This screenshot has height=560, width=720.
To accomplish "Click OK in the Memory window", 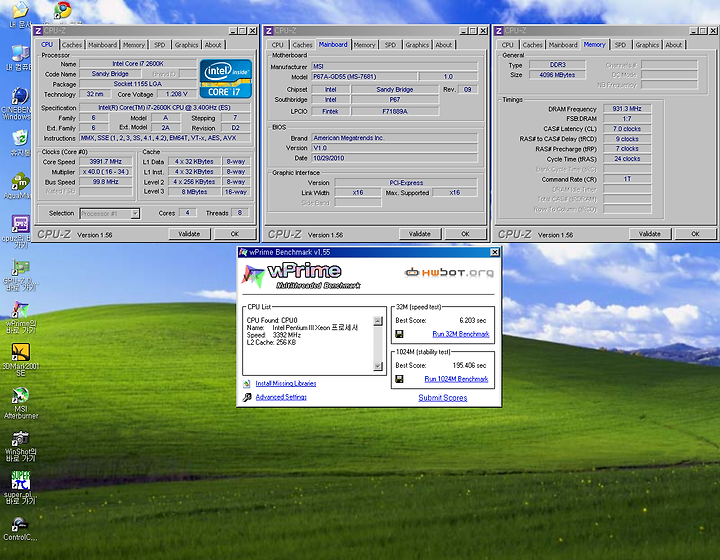I will 695,234.
